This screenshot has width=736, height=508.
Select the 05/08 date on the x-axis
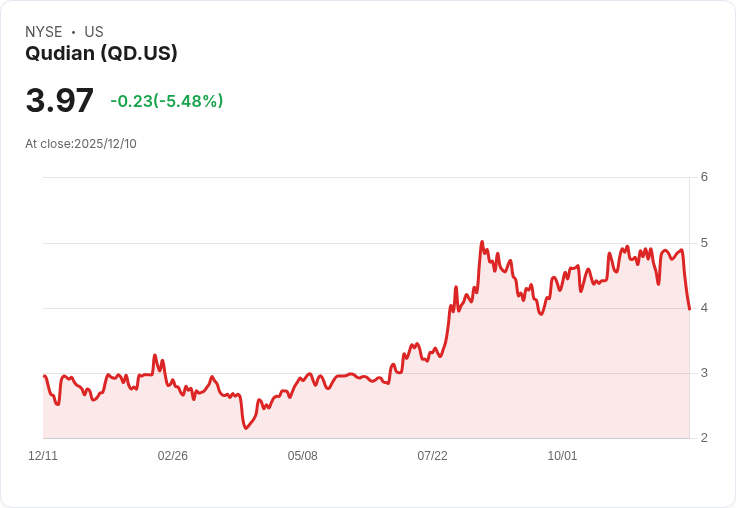point(303,456)
